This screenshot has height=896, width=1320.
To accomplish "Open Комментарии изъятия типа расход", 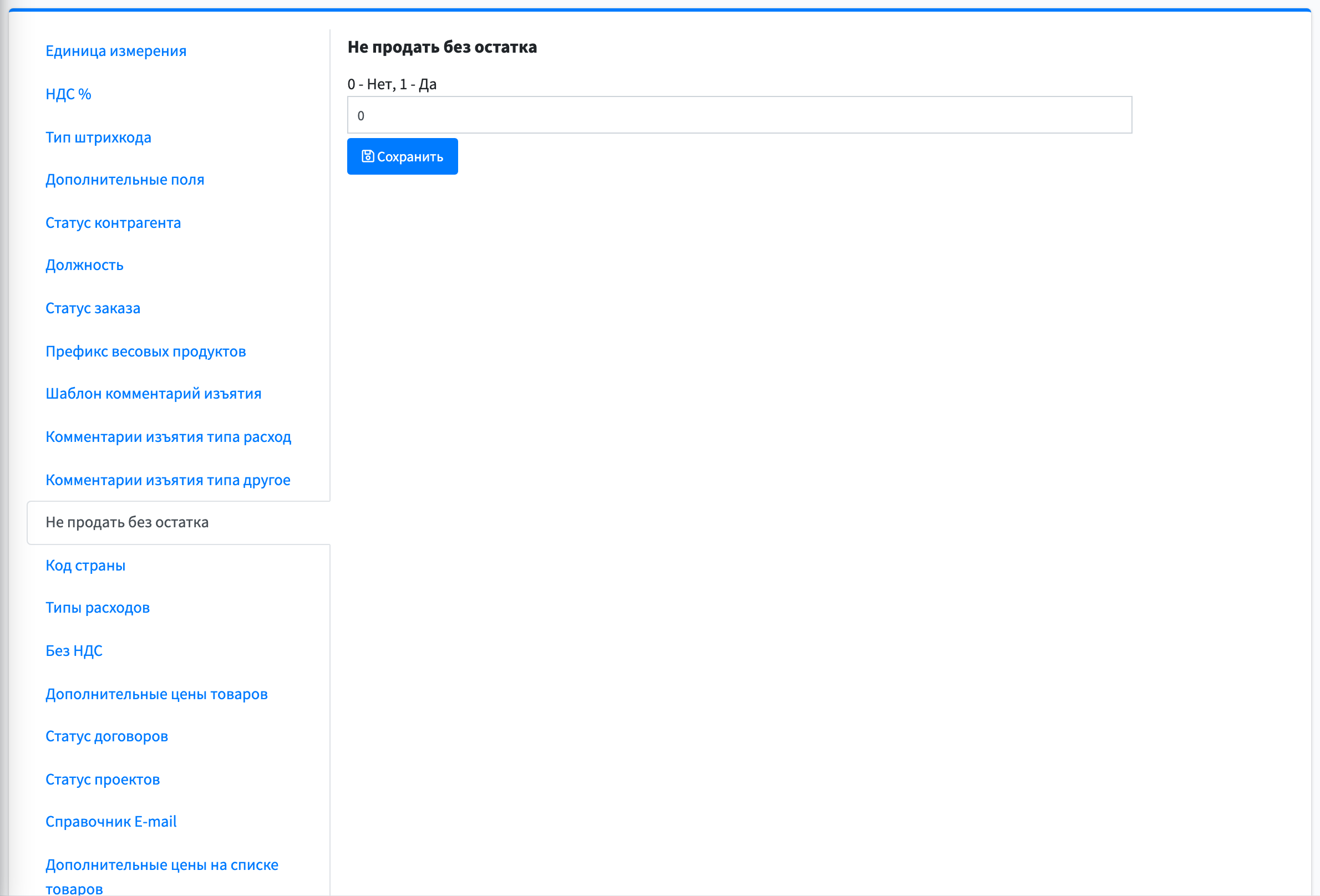I will [168, 437].
